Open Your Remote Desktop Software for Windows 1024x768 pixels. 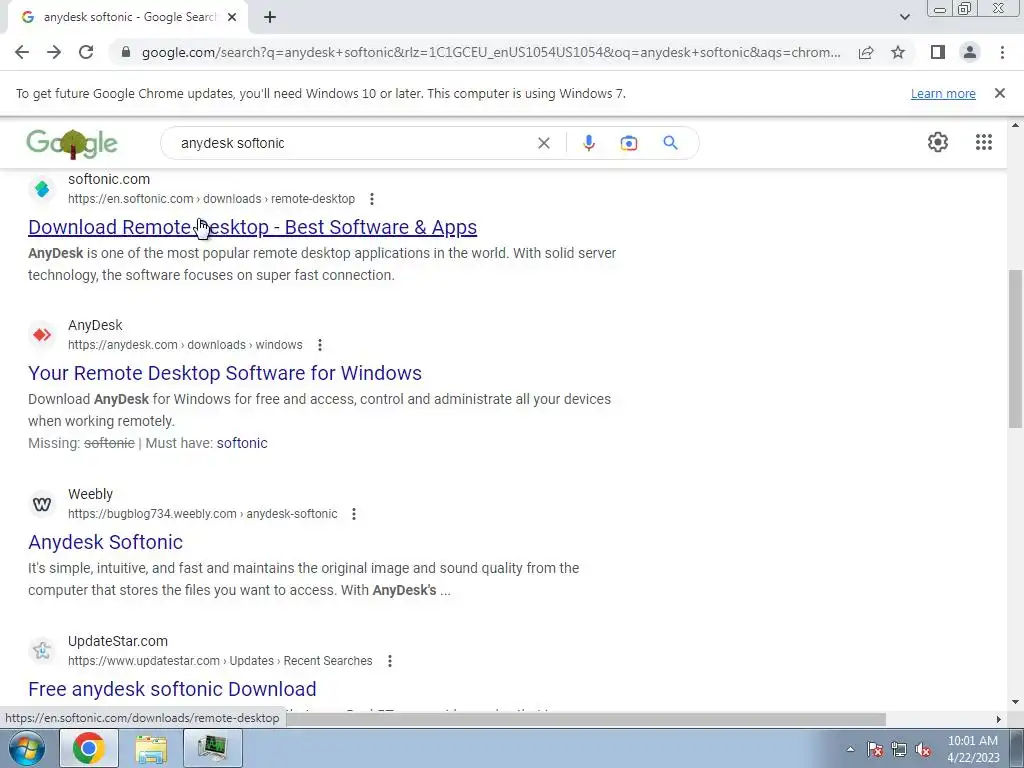coord(225,373)
